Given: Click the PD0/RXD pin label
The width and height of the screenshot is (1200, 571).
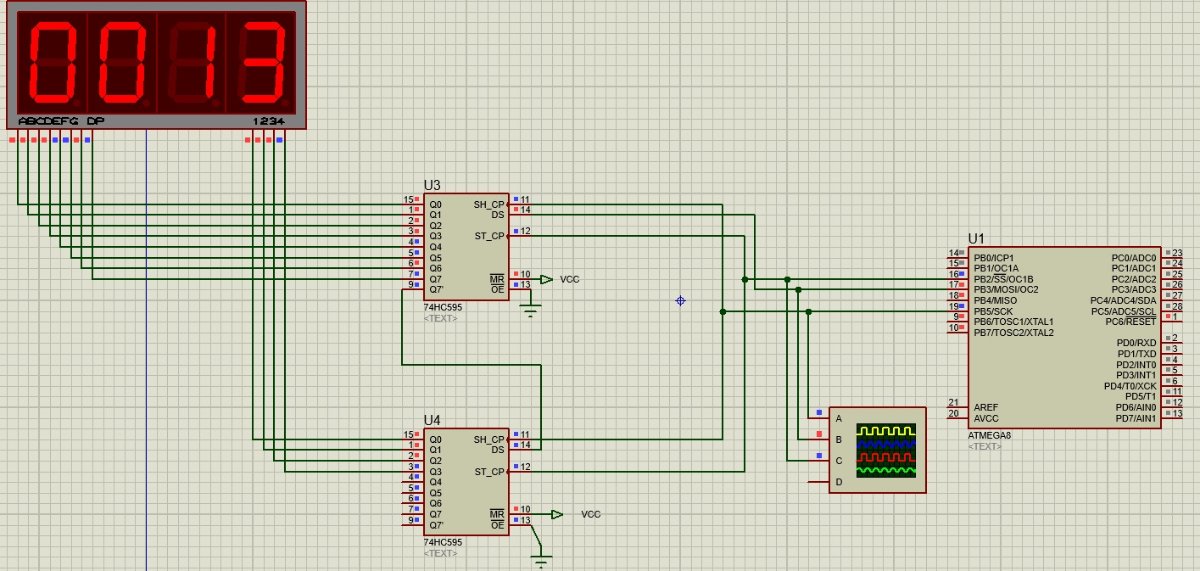Looking at the screenshot, I should pos(1137,343).
